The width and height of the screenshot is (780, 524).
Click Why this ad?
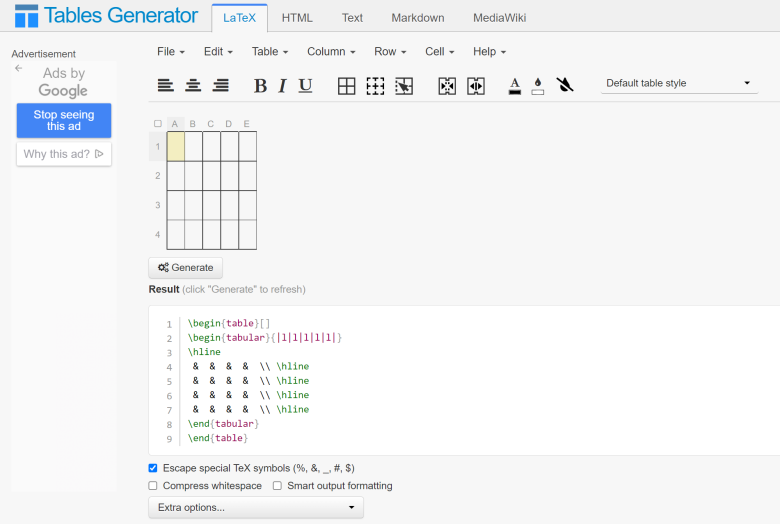coord(64,154)
